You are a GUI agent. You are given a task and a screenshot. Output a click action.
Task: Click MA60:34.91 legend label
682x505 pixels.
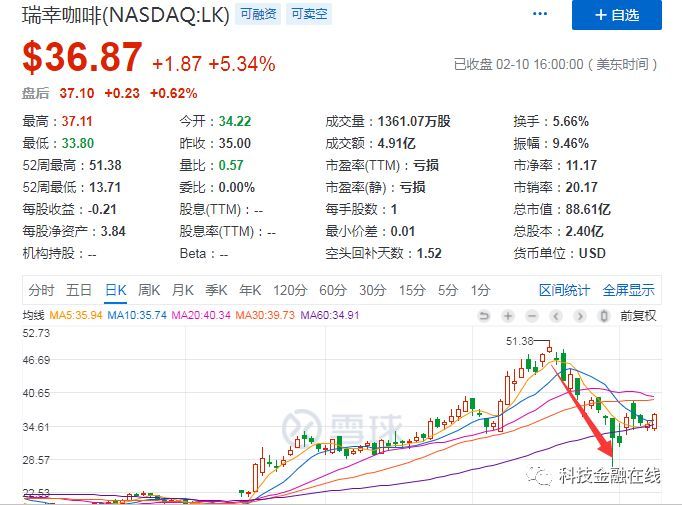(x=330, y=315)
